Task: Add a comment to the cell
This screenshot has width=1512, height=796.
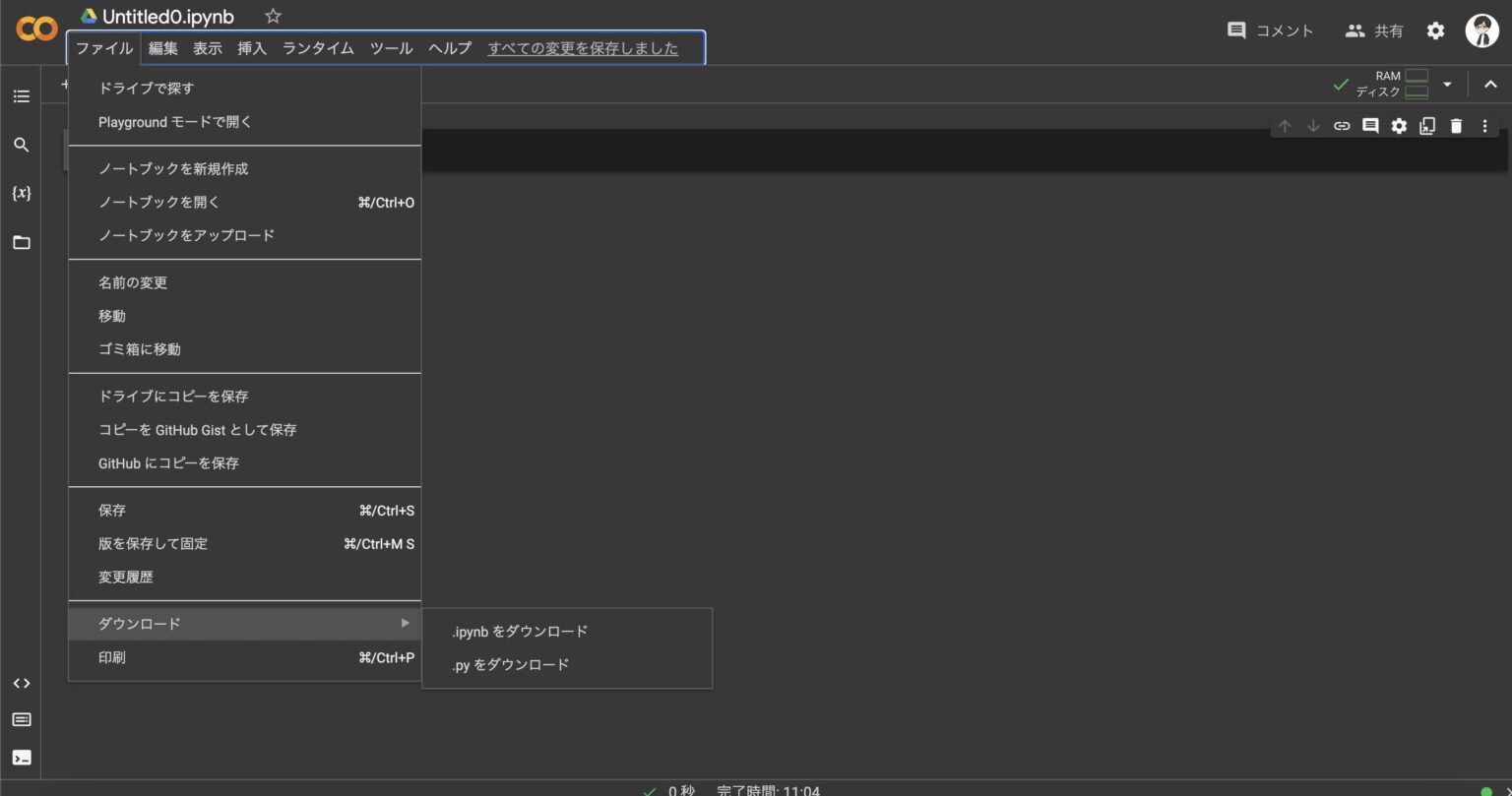Action: [1369, 126]
